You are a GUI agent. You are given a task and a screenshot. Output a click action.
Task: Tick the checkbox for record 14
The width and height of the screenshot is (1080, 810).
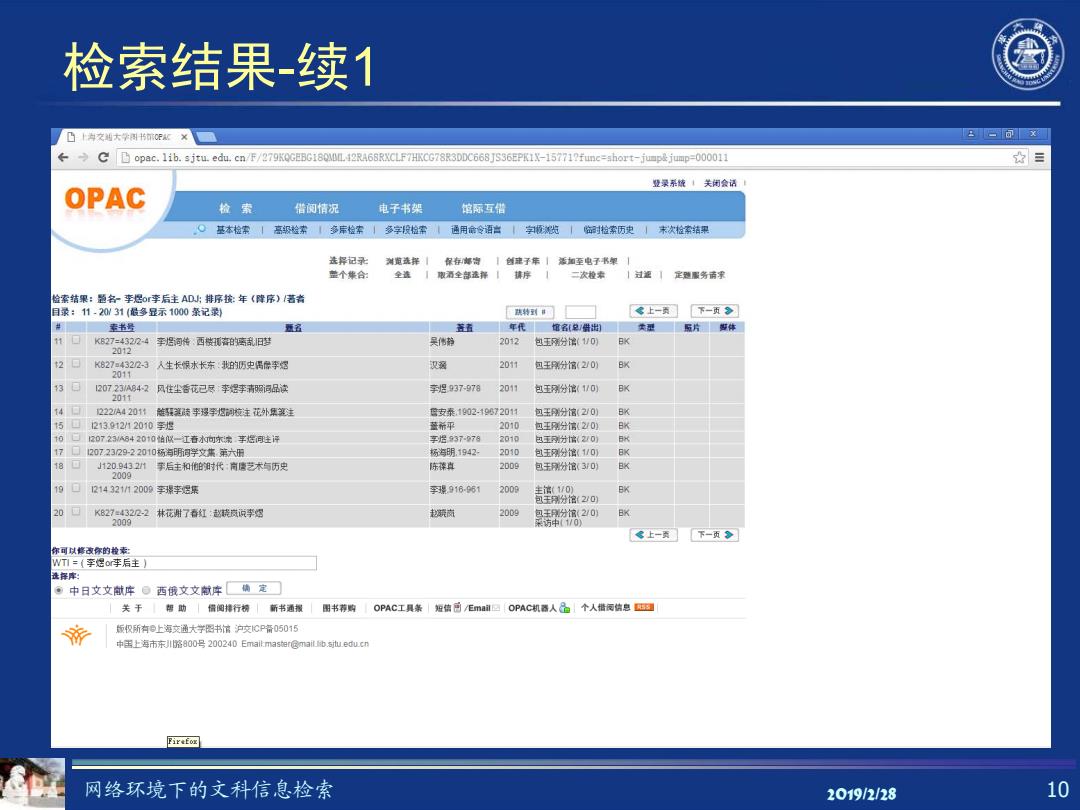[76, 411]
